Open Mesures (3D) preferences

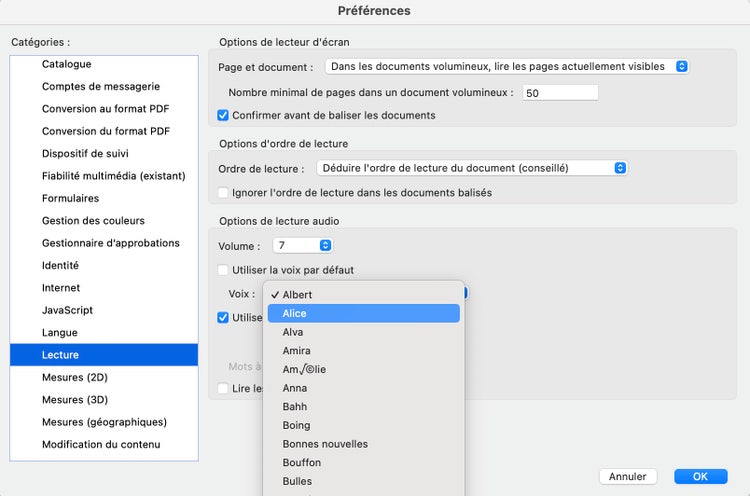pyautogui.click(x=76, y=400)
